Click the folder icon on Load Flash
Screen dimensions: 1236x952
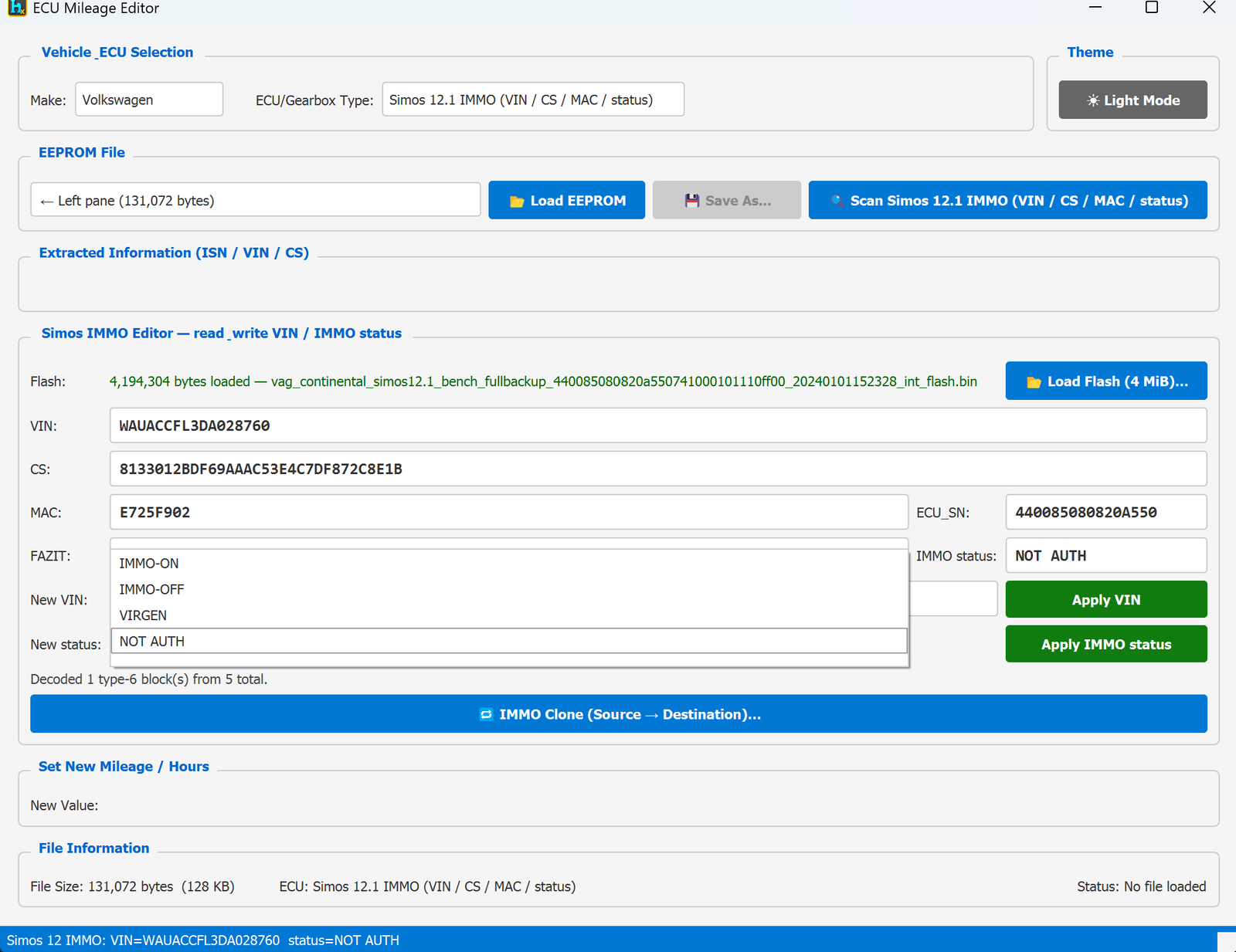pyautogui.click(x=1034, y=381)
